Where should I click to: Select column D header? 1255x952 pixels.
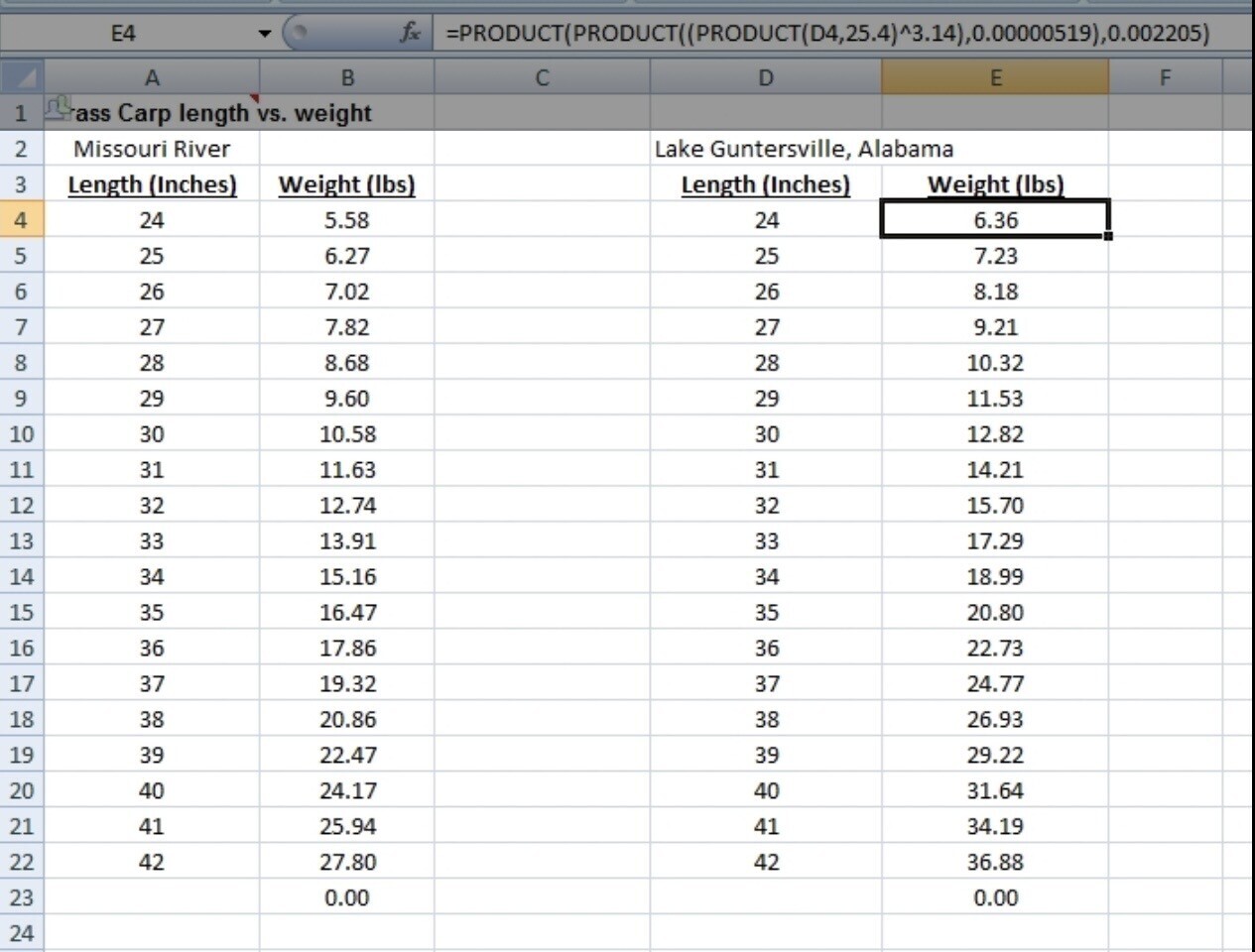766,77
